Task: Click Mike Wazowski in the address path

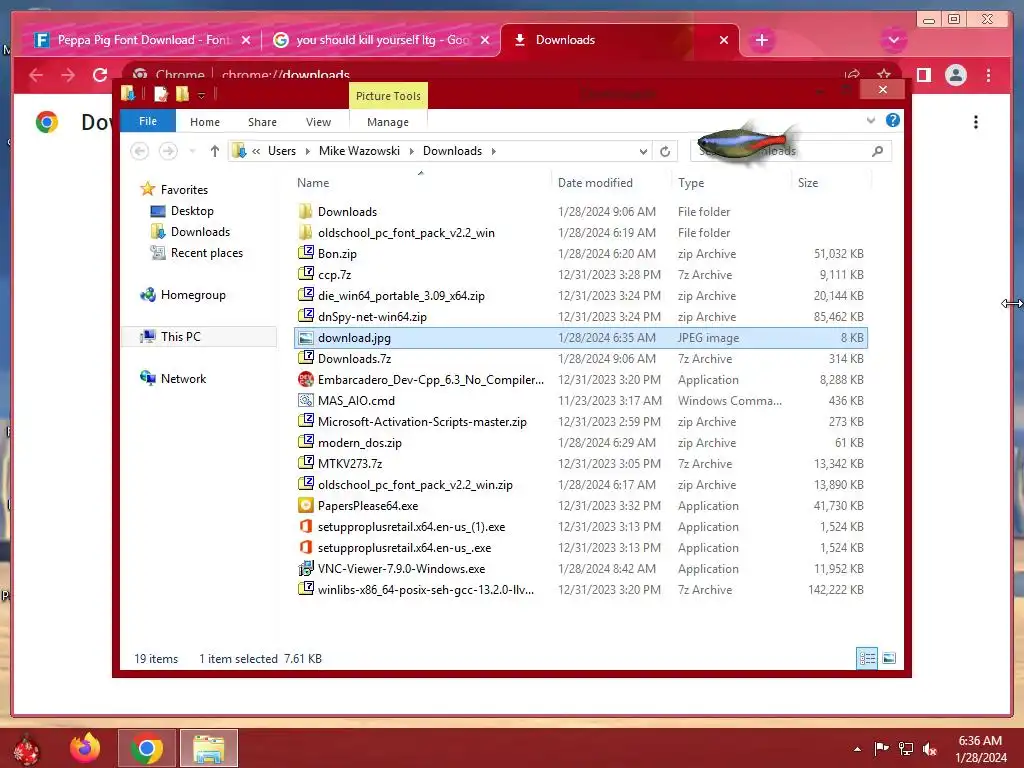Action: 359,151
